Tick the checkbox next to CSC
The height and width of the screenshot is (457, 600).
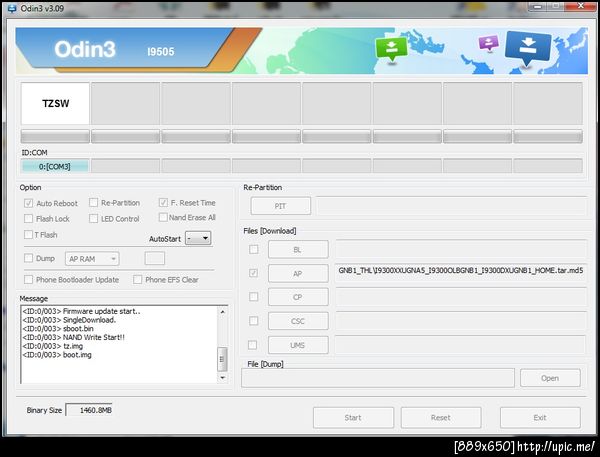tap(253, 321)
